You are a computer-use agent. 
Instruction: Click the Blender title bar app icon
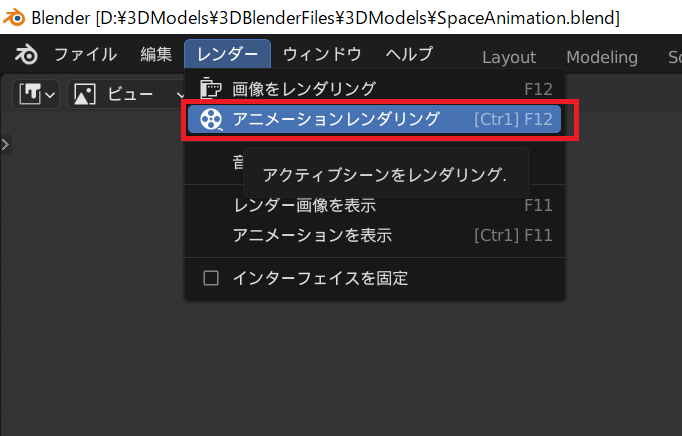pyautogui.click(x=13, y=17)
